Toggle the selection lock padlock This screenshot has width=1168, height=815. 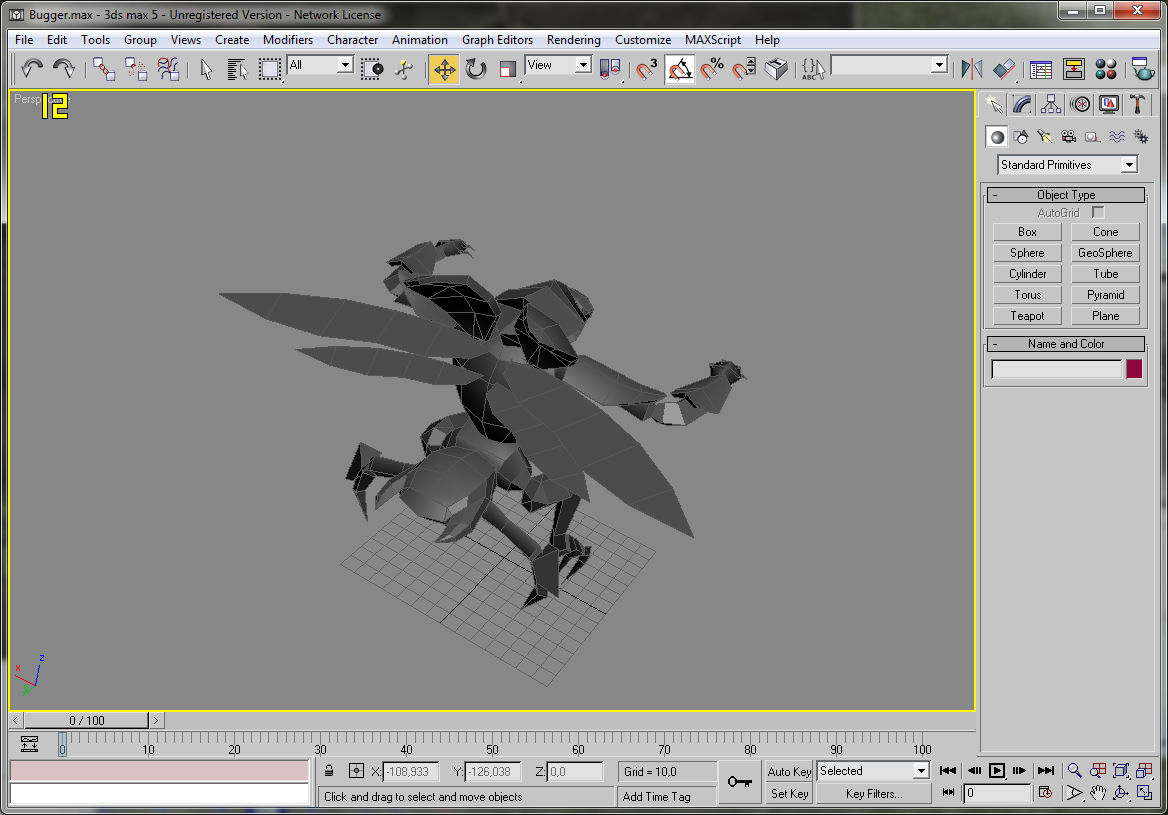329,772
